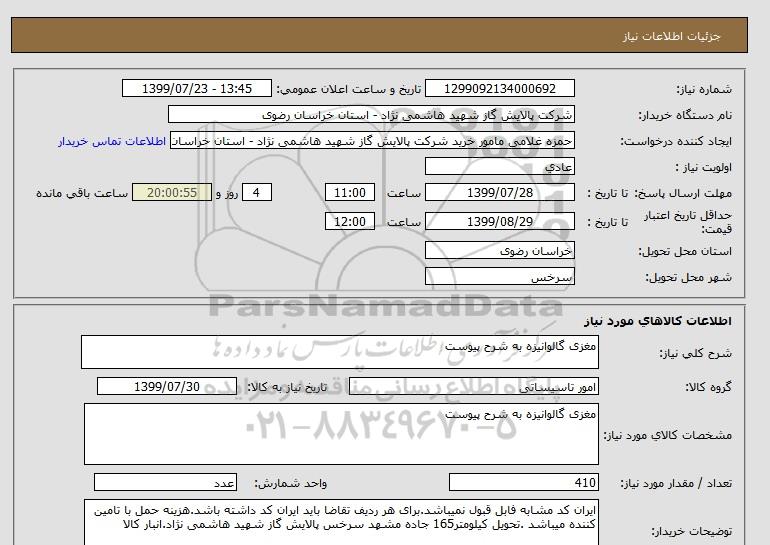Click label ایجاد کننده درخواست
770x545 pixels.
click(x=676, y=142)
